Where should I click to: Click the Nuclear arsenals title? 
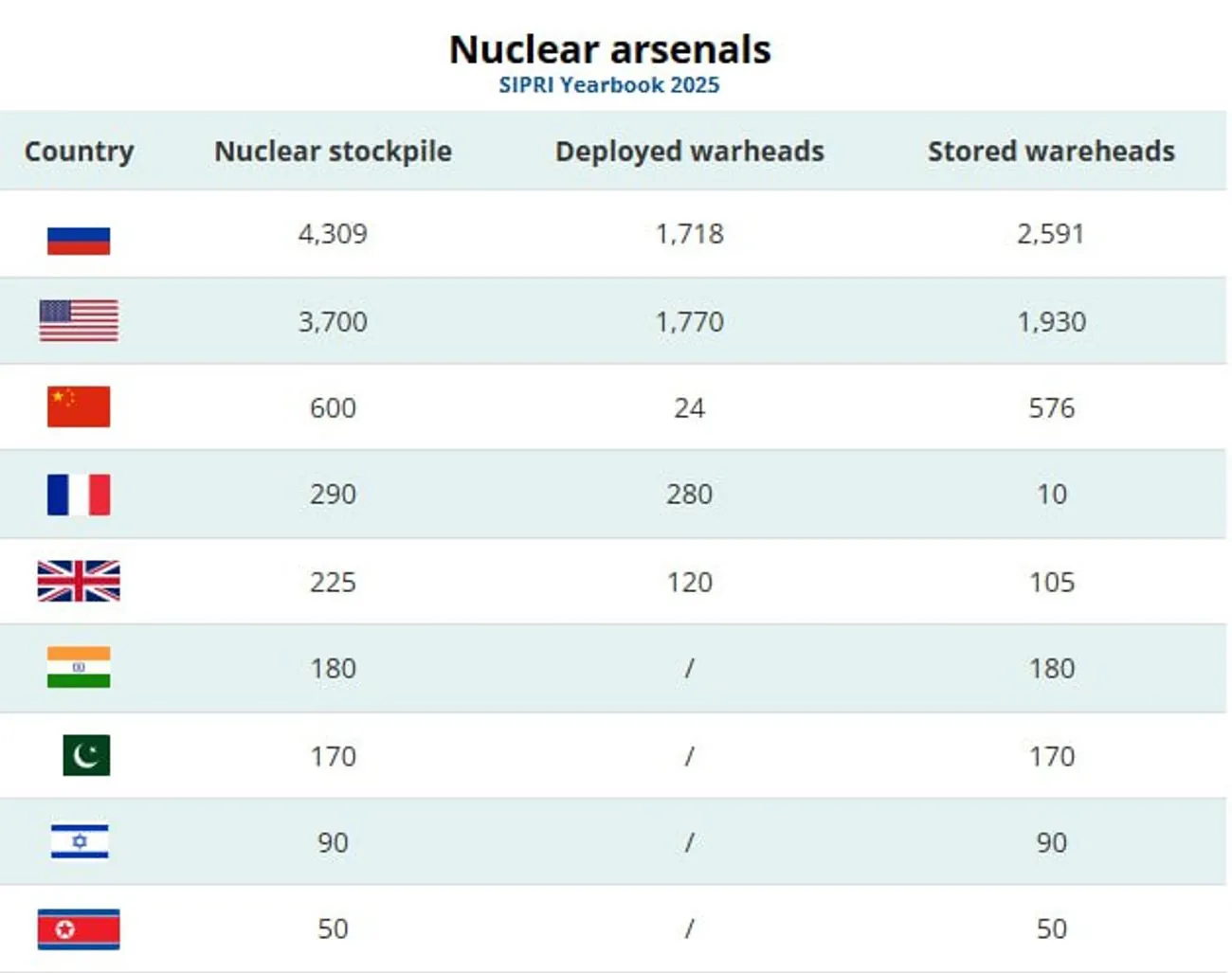point(609,49)
